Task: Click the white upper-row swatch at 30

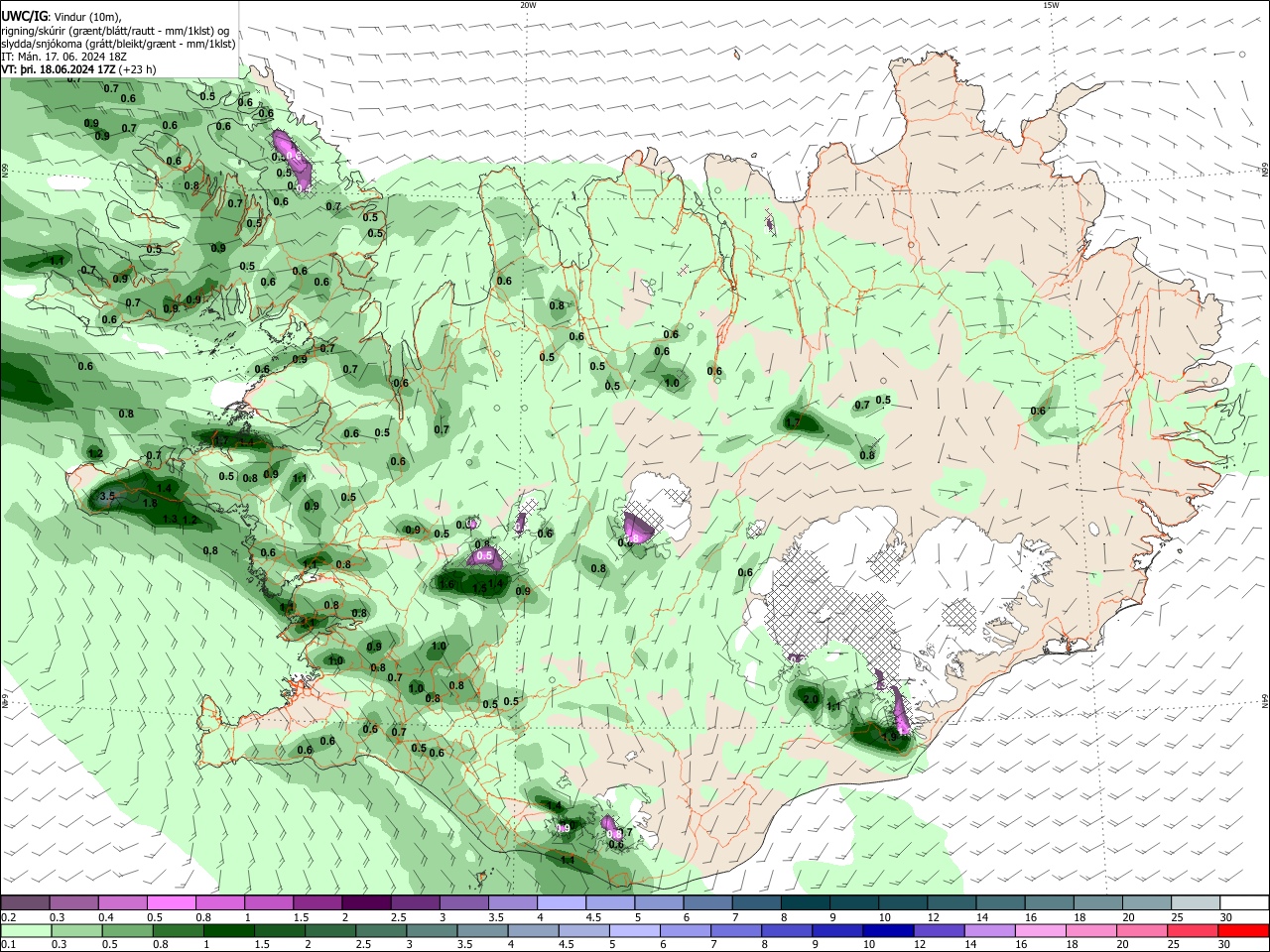Action: coord(1244,902)
